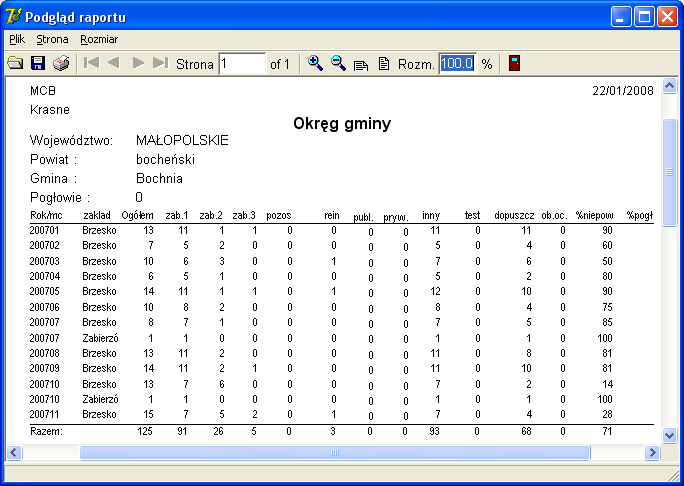Viewport: 684px width, 486px height.
Task: Click the horizontal scrollbar thumb
Action: coord(335,452)
